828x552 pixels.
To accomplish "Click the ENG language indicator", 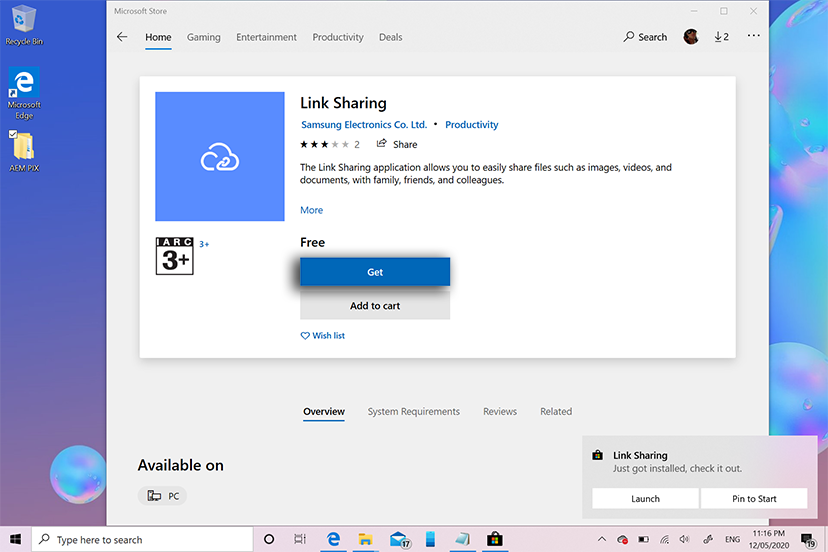I will pos(732,539).
